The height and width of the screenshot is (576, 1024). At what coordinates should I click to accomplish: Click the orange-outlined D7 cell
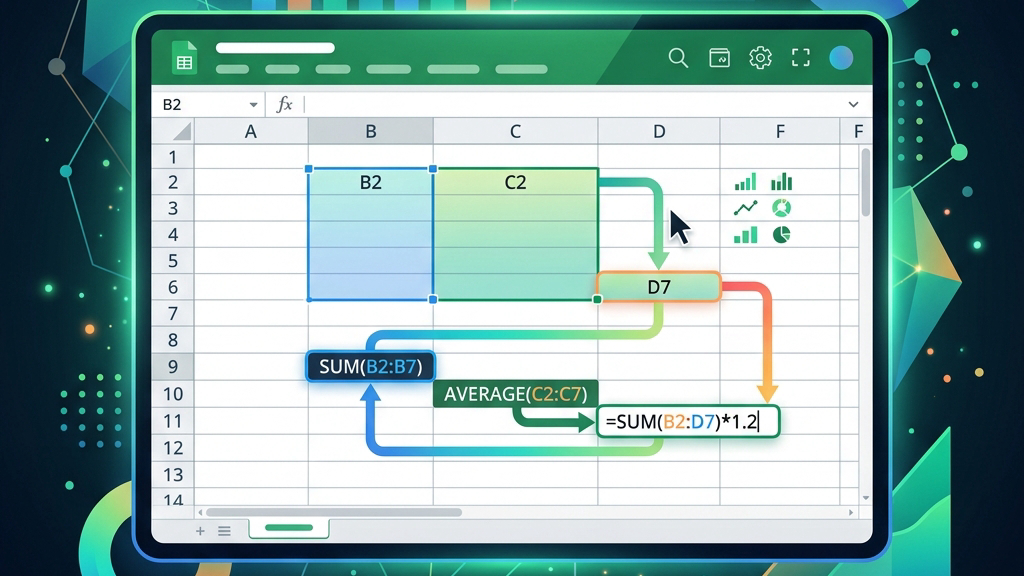(x=659, y=287)
